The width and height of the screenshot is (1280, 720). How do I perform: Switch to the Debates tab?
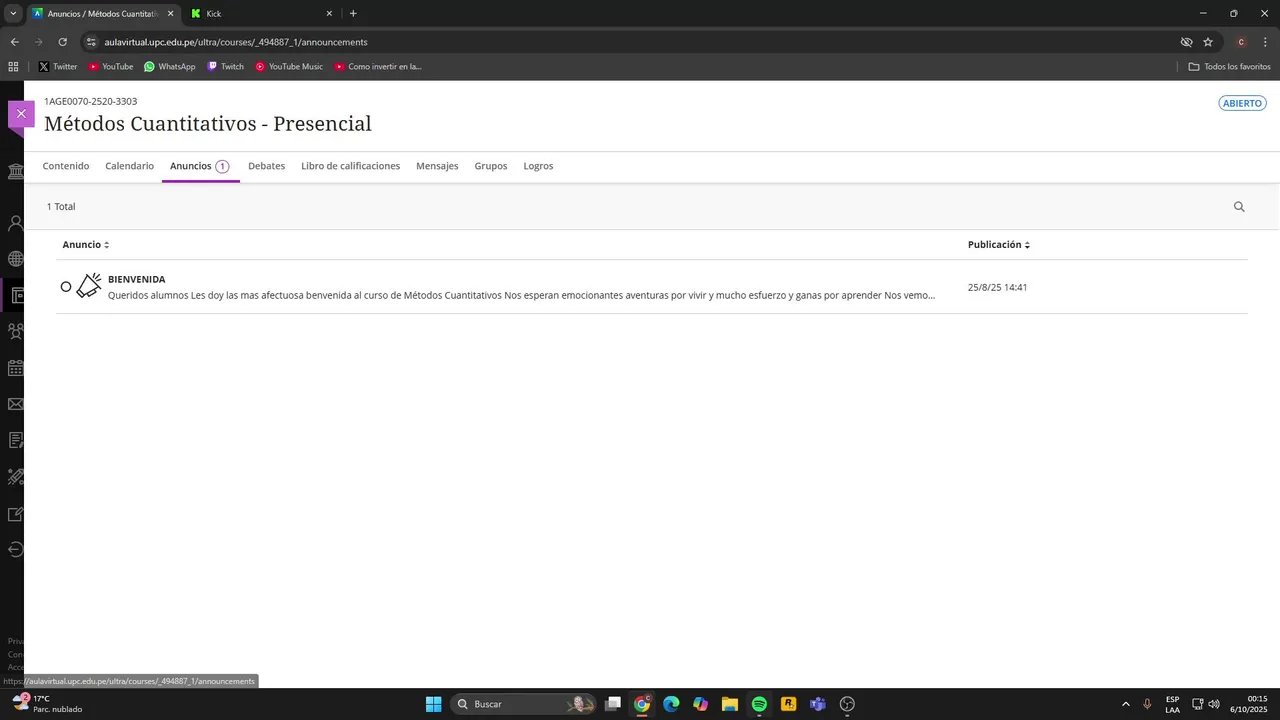click(266, 166)
